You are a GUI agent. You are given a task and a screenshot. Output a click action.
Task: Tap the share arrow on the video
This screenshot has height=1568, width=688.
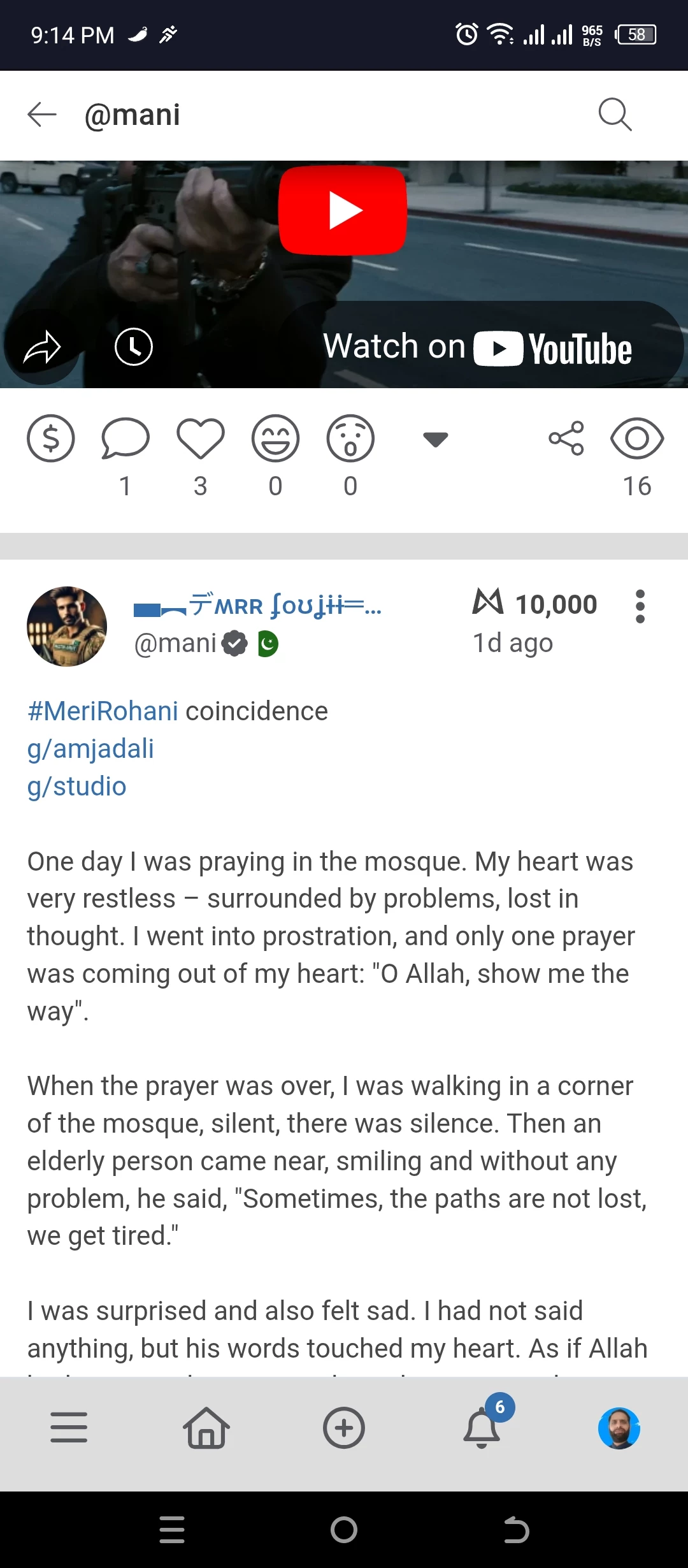tap(42, 348)
